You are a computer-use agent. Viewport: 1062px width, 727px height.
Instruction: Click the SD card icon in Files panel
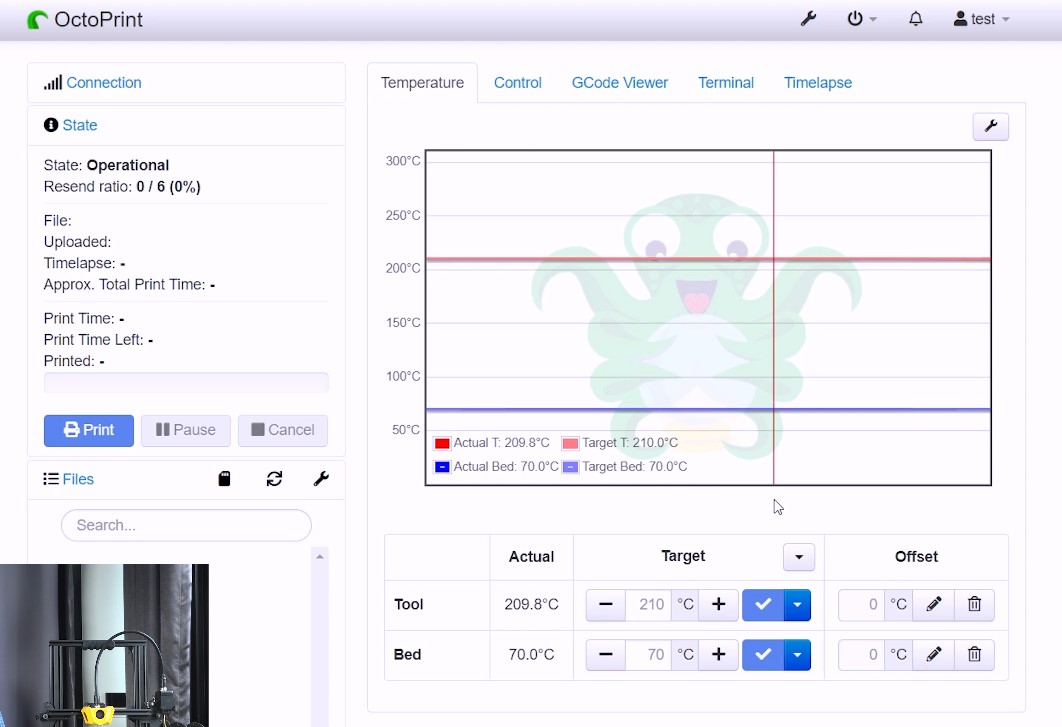[224, 479]
